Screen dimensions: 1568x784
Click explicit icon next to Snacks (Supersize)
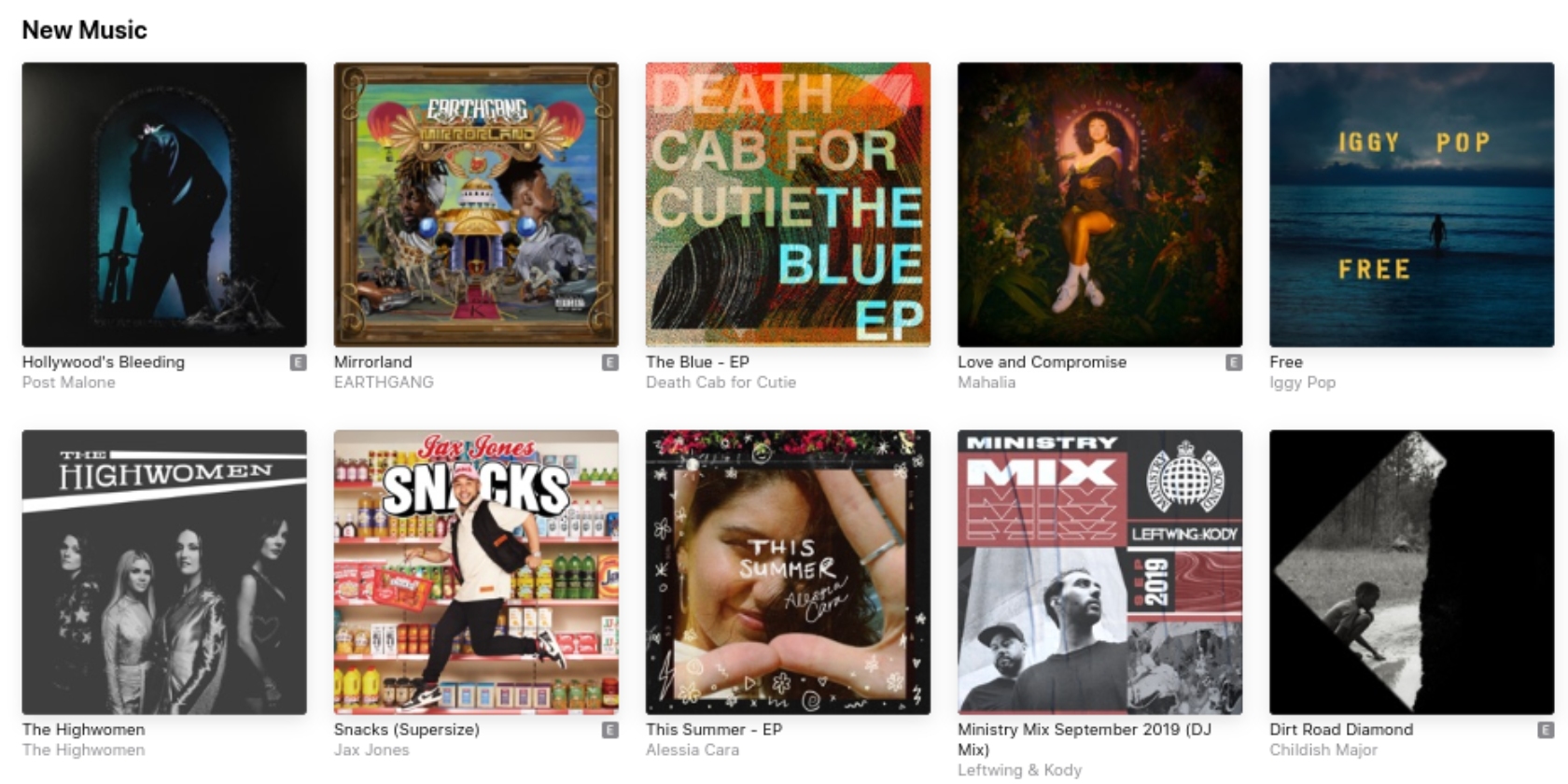[x=610, y=730]
